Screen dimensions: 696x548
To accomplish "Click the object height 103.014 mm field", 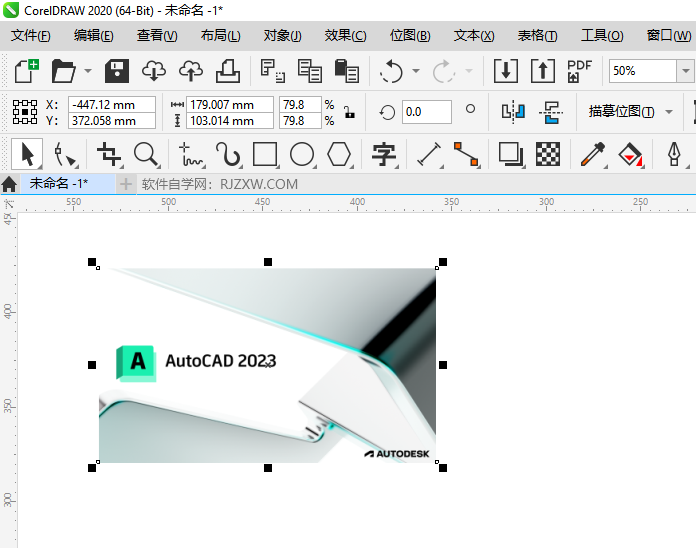I will coord(229,121).
